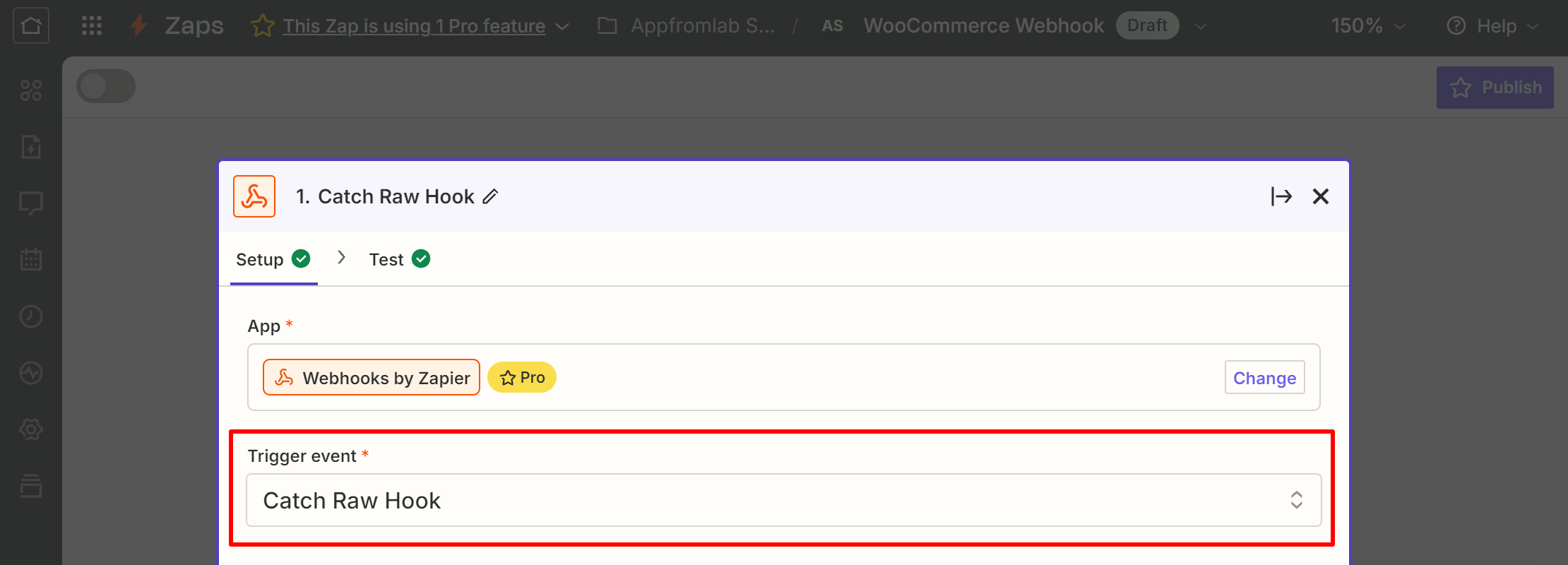Open the Appfromlab folder breadcrumb

point(703,25)
